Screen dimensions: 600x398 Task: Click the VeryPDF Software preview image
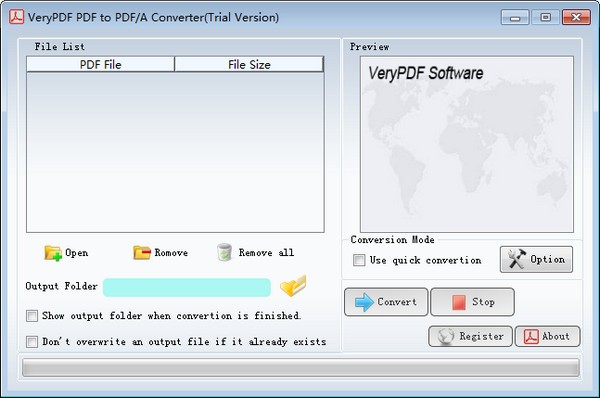(x=467, y=144)
